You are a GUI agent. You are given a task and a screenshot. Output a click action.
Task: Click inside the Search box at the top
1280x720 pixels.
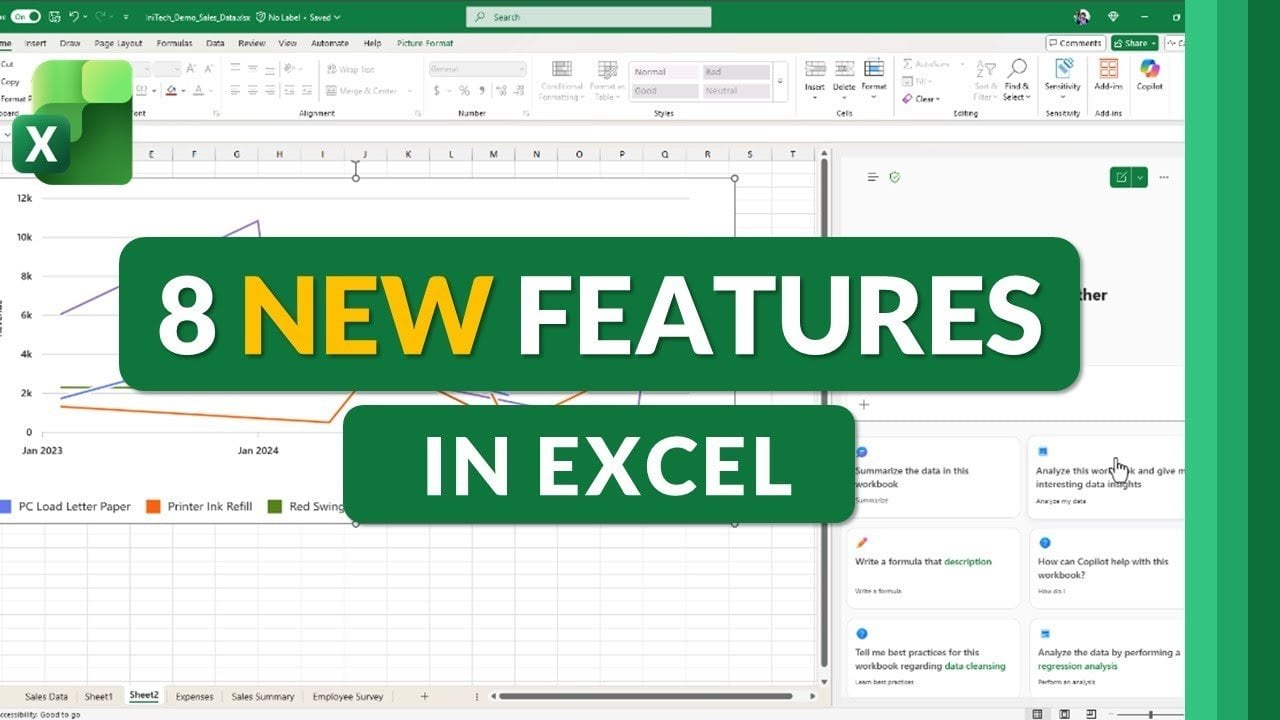tap(590, 17)
